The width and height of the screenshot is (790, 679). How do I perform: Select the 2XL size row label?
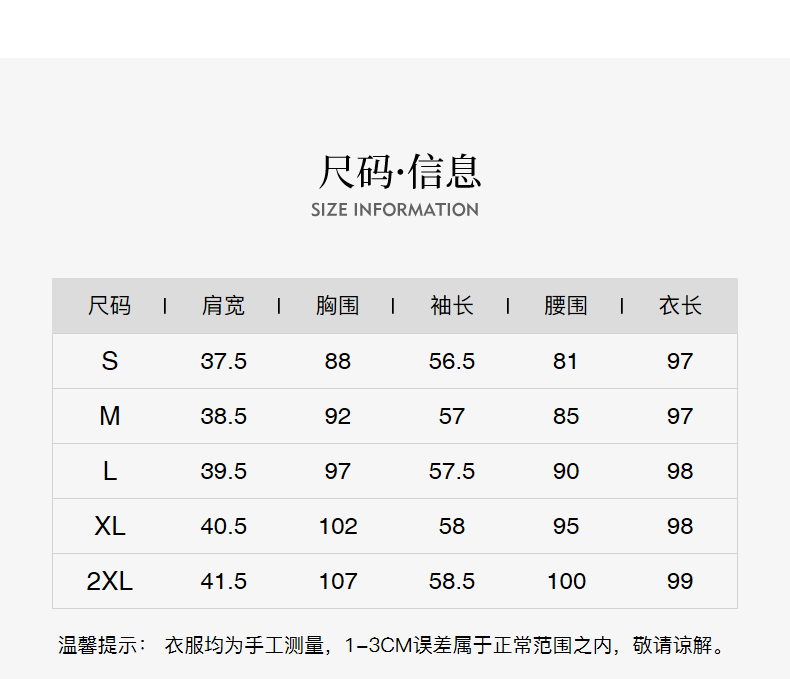109,581
